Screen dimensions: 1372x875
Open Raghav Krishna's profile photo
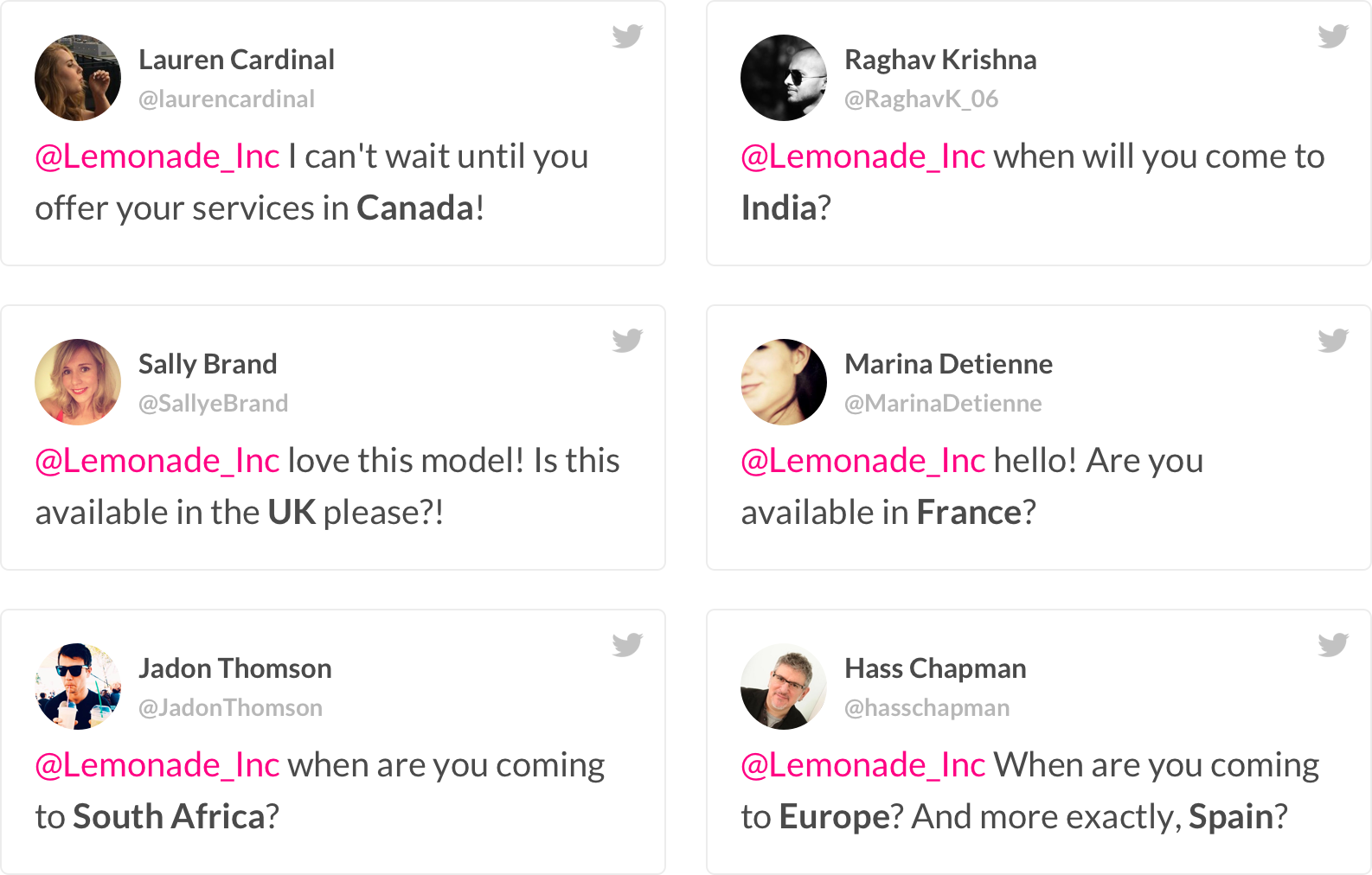(x=784, y=78)
